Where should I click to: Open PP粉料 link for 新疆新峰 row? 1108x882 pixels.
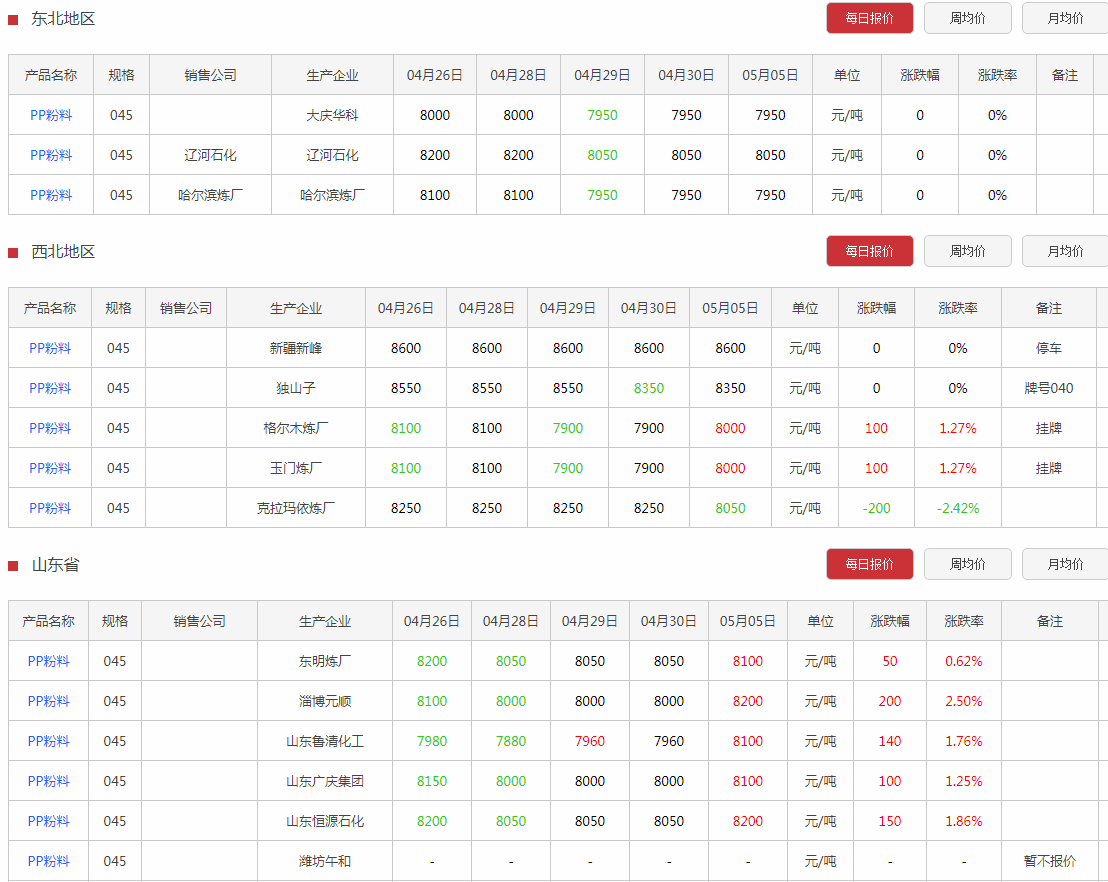(x=49, y=348)
